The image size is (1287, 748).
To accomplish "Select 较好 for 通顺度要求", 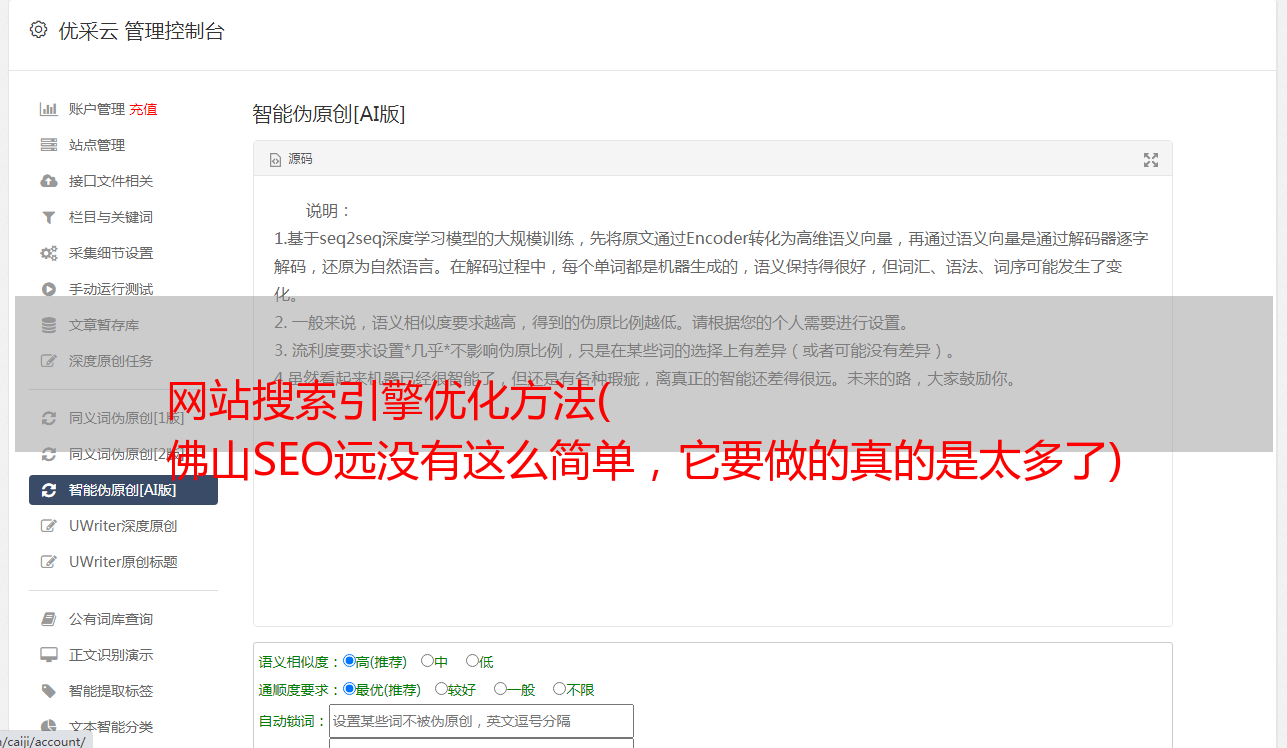I will coord(441,689).
